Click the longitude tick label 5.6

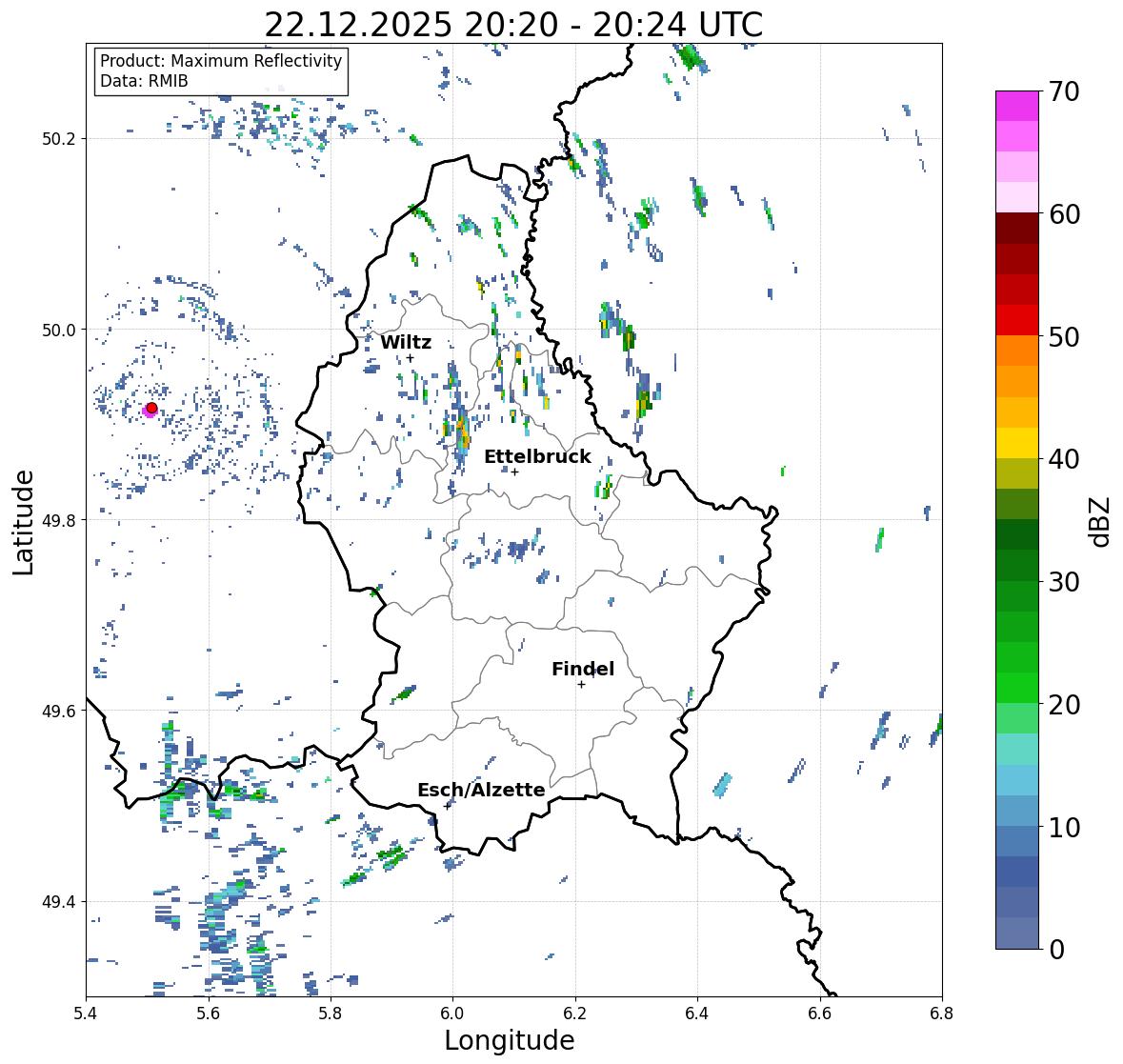[209, 1014]
